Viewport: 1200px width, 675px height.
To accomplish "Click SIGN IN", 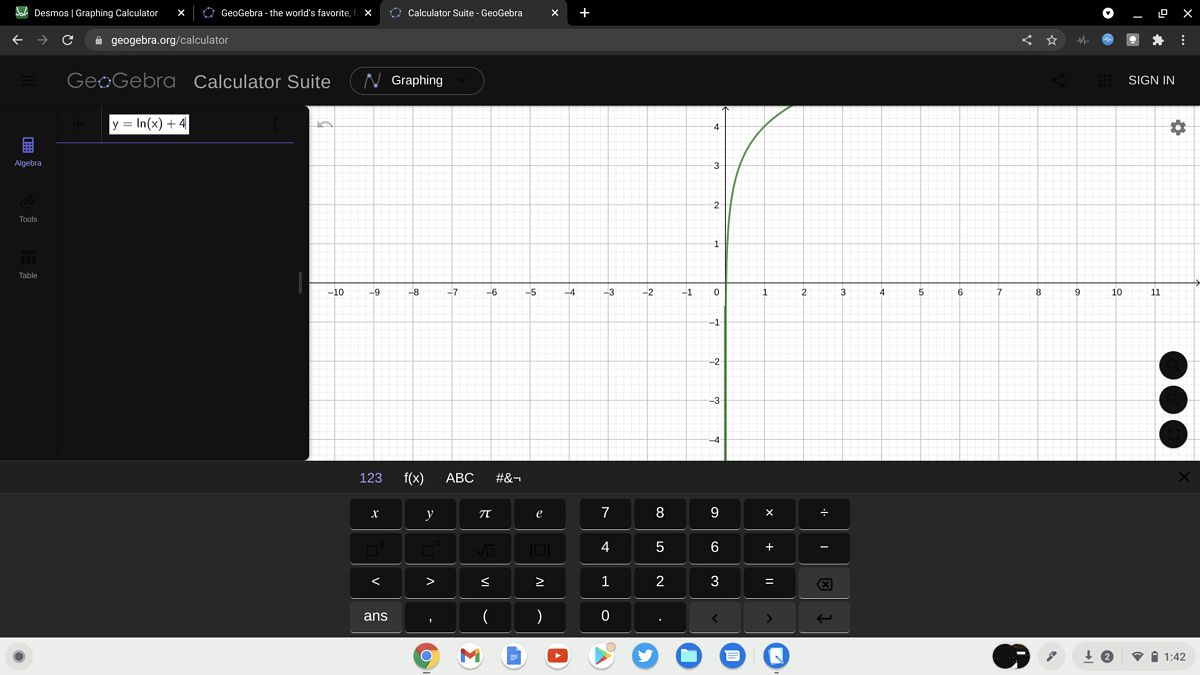I will (1150, 80).
